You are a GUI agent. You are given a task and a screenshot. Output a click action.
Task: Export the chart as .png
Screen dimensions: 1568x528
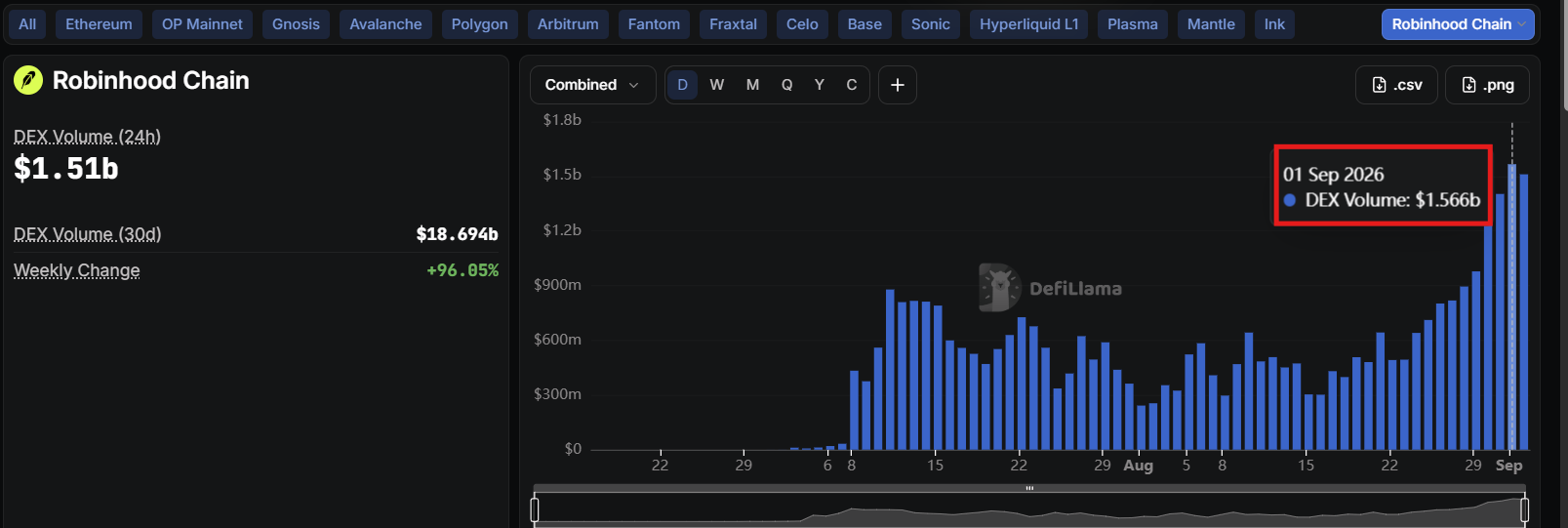pos(1487,85)
